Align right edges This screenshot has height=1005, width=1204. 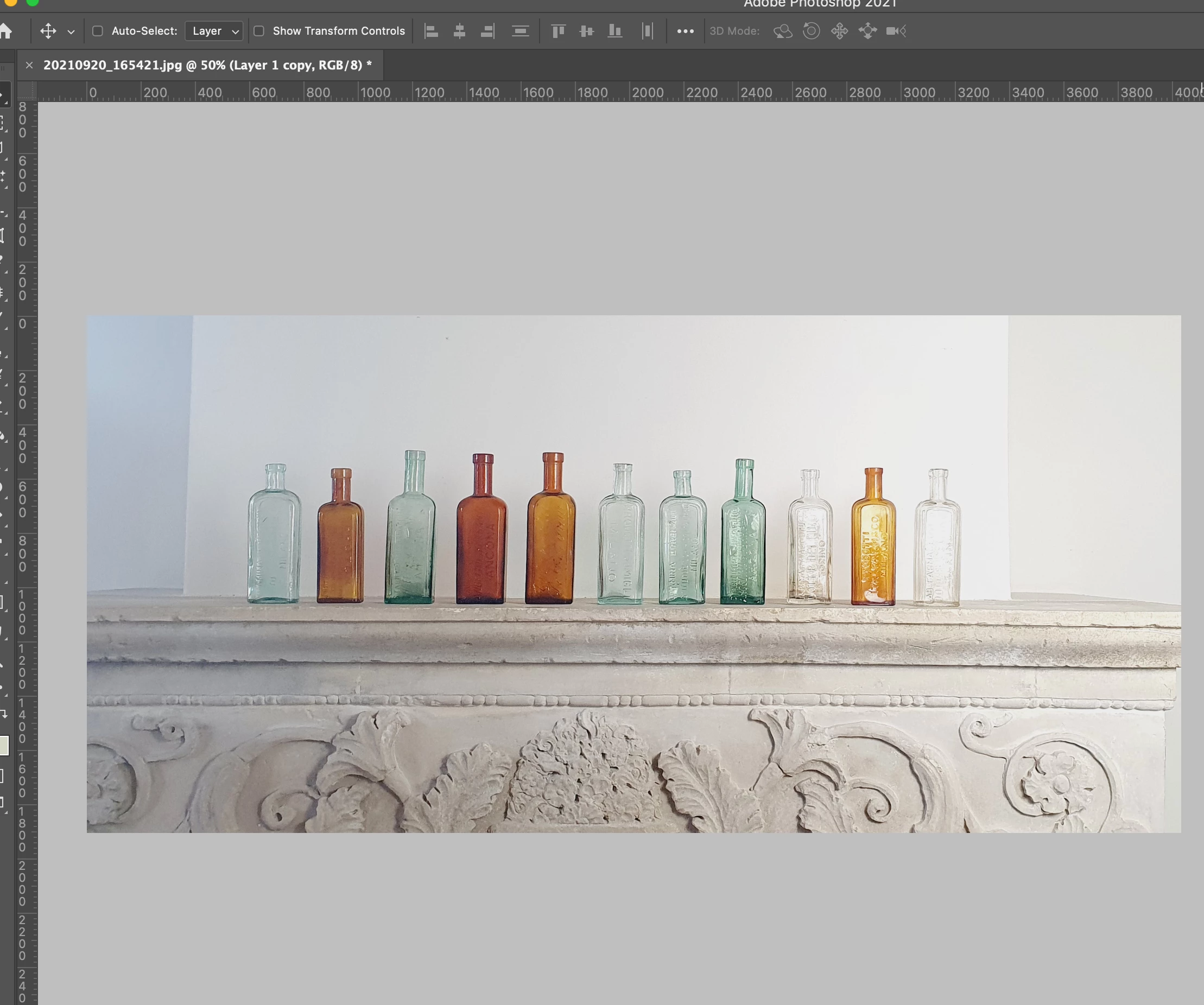click(x=487, y=31)
